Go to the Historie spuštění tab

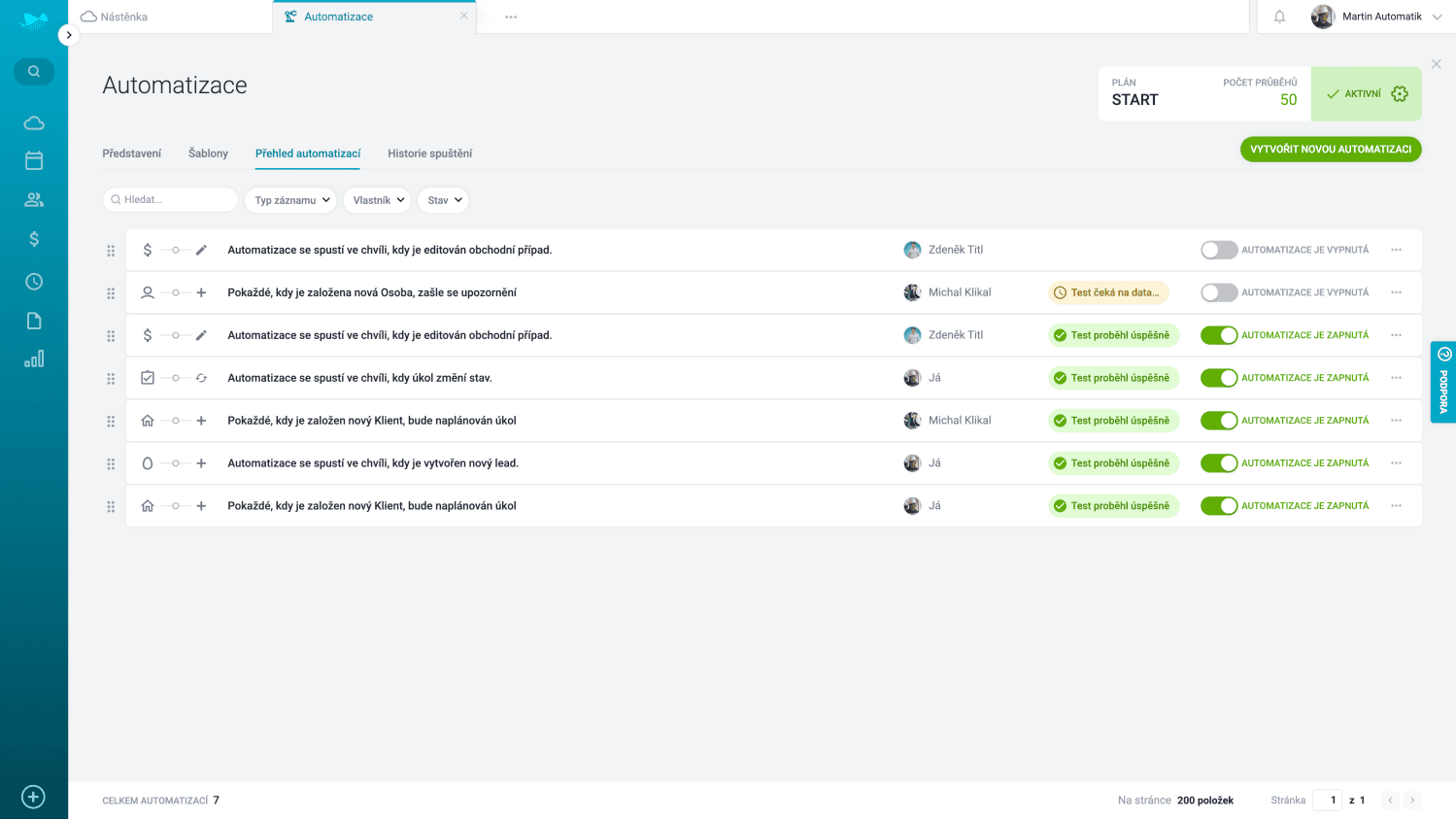(x=429, y=154)
